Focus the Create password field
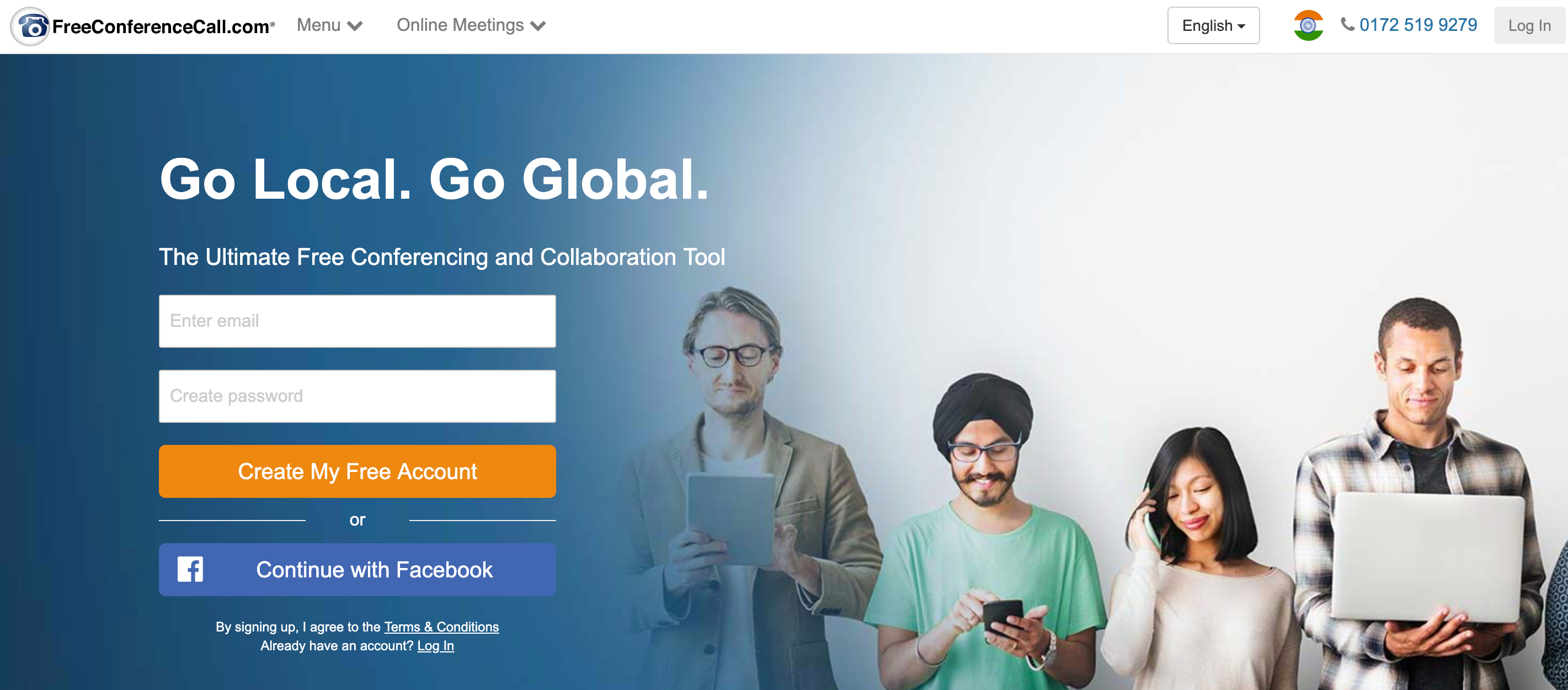The width and height of the screenshot is (1568, 690). 358,396
